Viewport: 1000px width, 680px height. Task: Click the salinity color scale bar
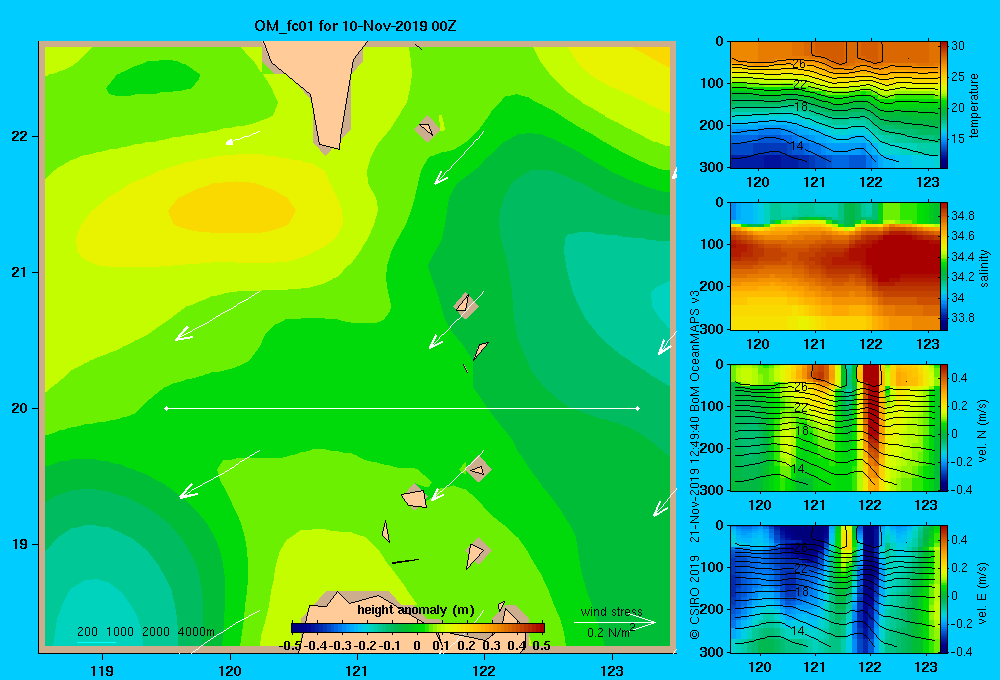point(944,266)
